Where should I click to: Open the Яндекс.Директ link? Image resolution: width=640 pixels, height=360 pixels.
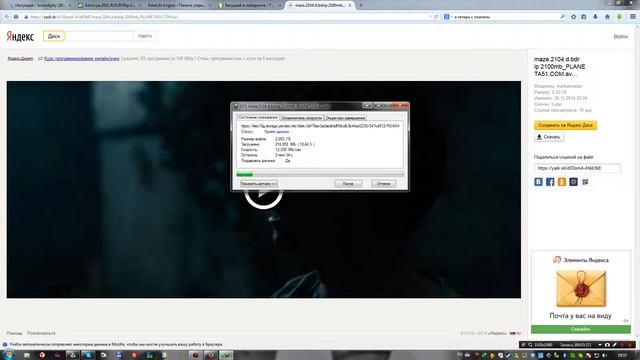pyautogui.click(x=20, y=58)
